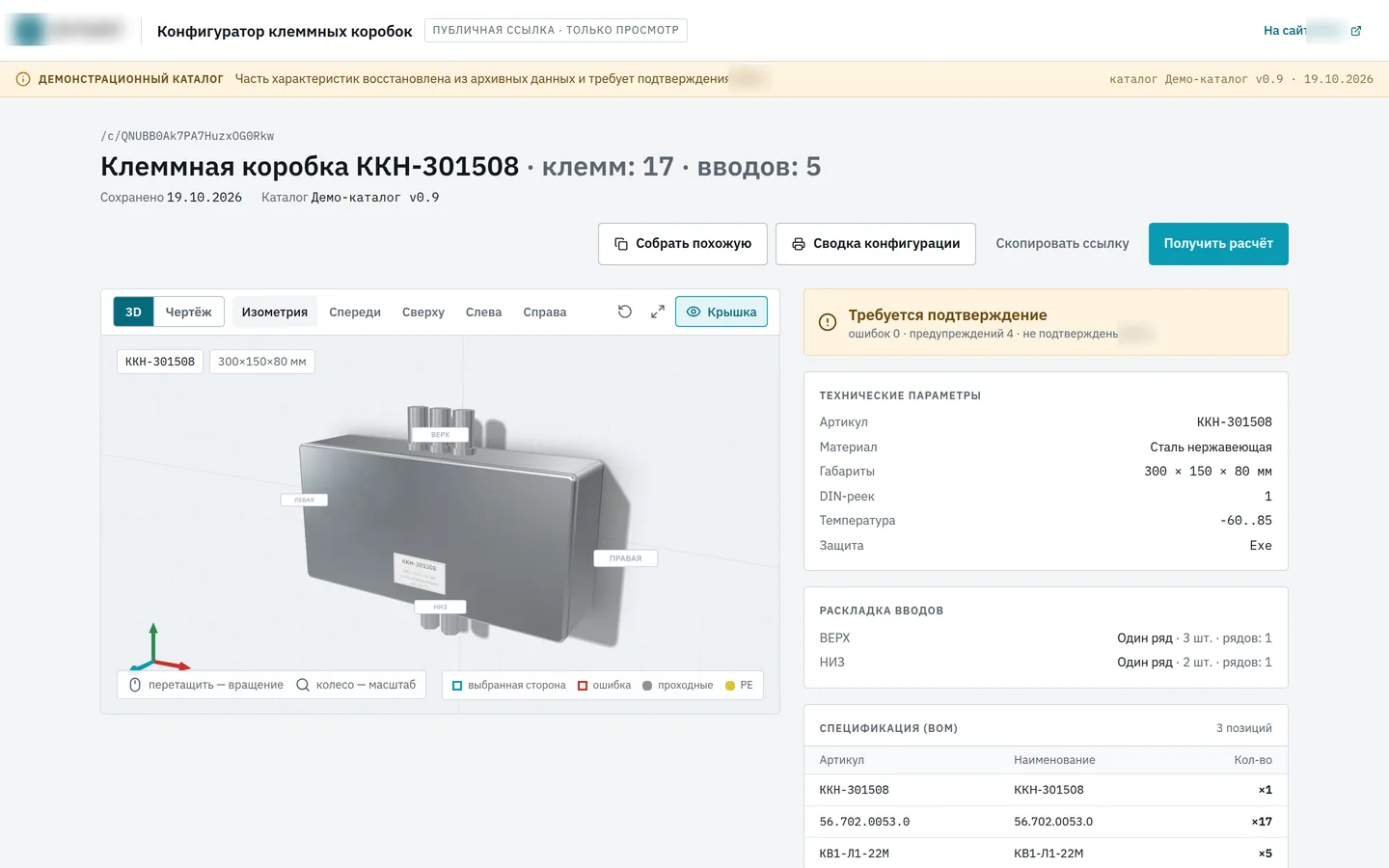Click the copy icon in Собрать похожую
Screen dimensions: 1389x868
point(621,244)
